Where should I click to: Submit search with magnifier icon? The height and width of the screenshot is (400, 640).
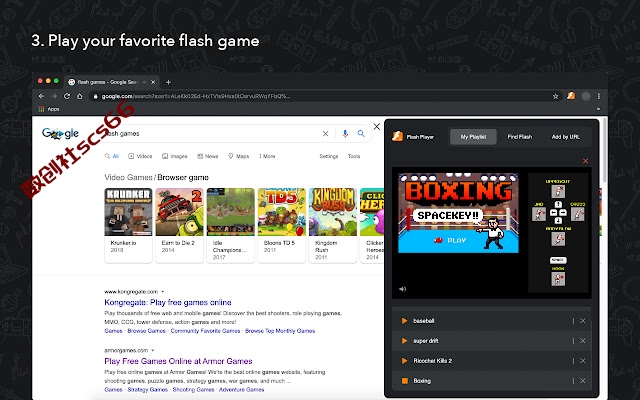(361, 133)
